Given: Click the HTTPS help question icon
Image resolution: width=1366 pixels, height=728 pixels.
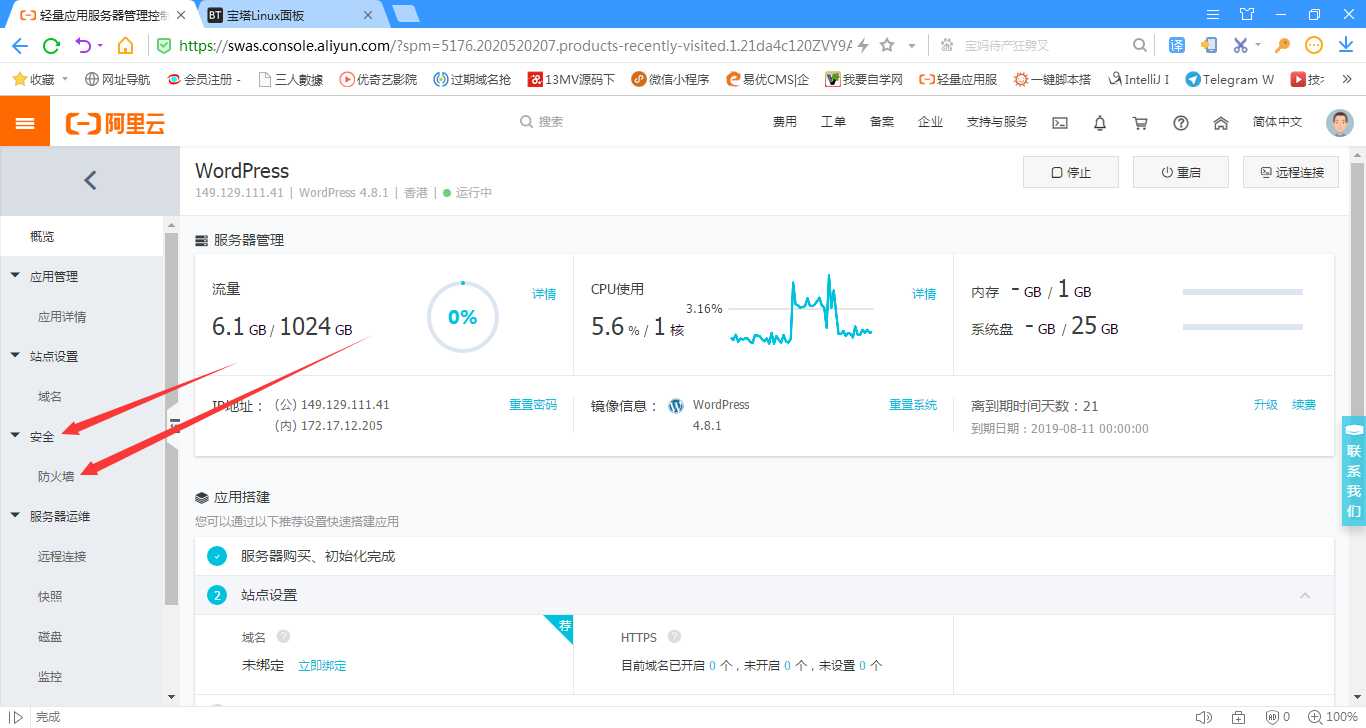Looking at the screenshot, I should point(674,637).
